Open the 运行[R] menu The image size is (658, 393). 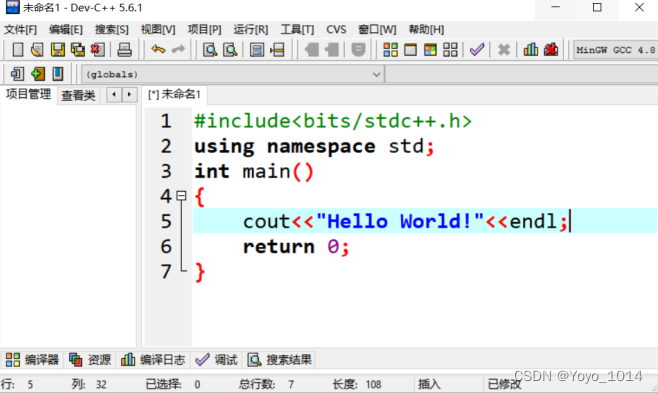click(251, 29)
